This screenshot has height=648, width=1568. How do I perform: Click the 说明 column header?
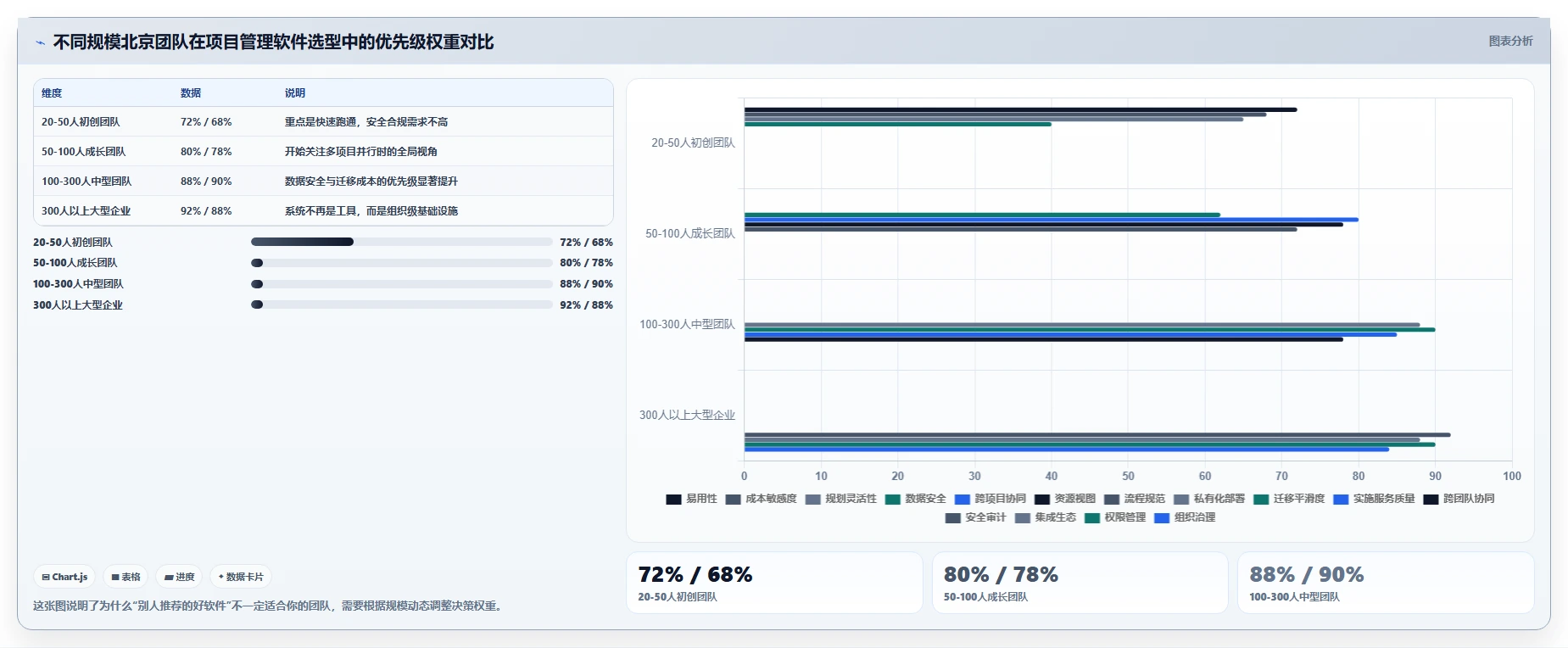295,93
